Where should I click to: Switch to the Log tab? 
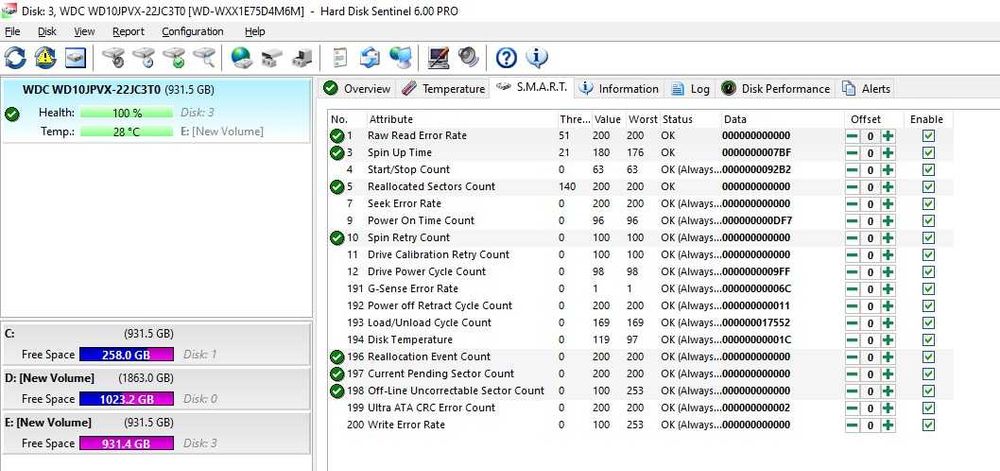click(x=691, y=89)
